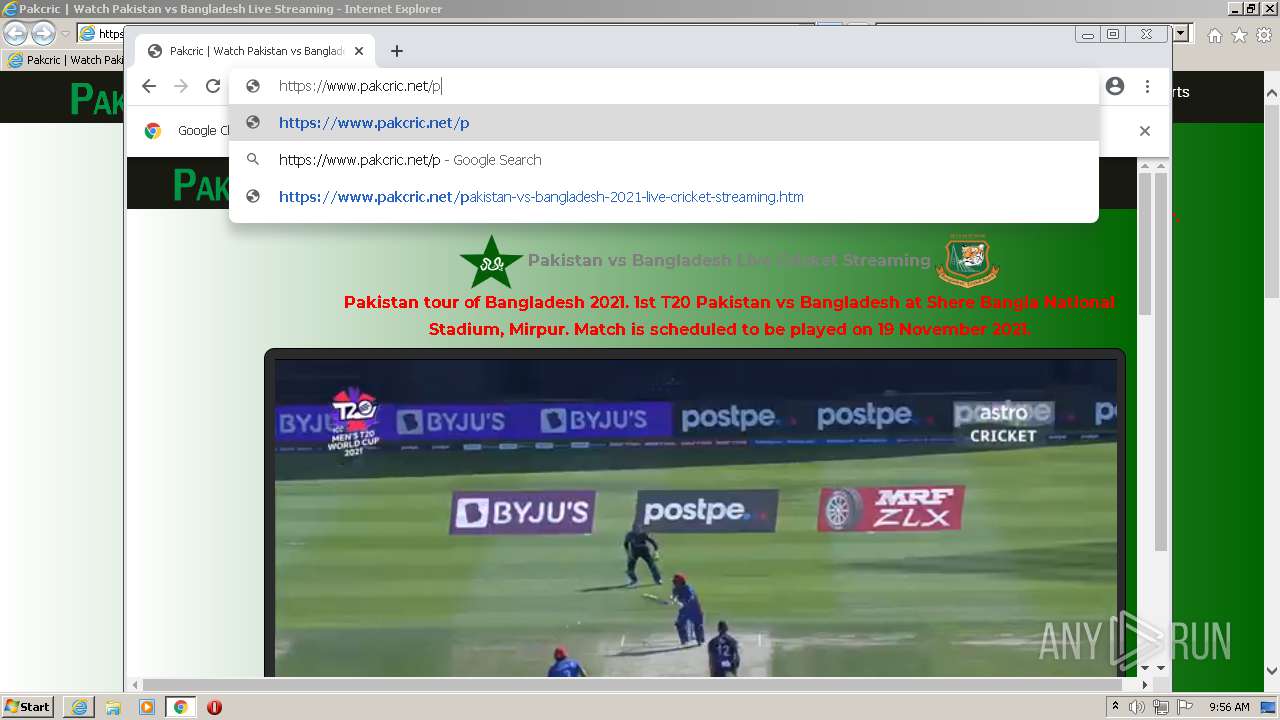Image resolution: width=1280 pixels, height=720 pixels.
Task: Open Internet Explorer Tools gear
Action: coord(1263,35)
